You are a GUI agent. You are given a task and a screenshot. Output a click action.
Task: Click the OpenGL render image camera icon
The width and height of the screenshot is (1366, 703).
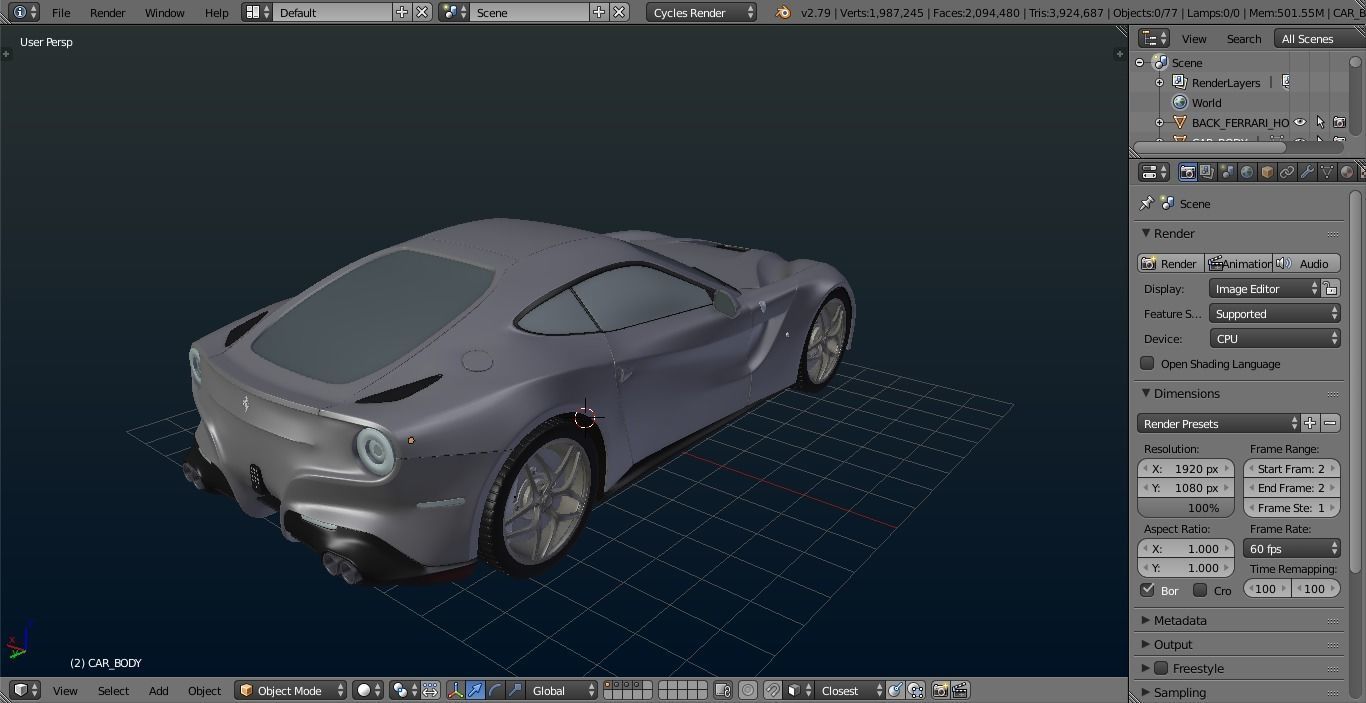[940, 690]
